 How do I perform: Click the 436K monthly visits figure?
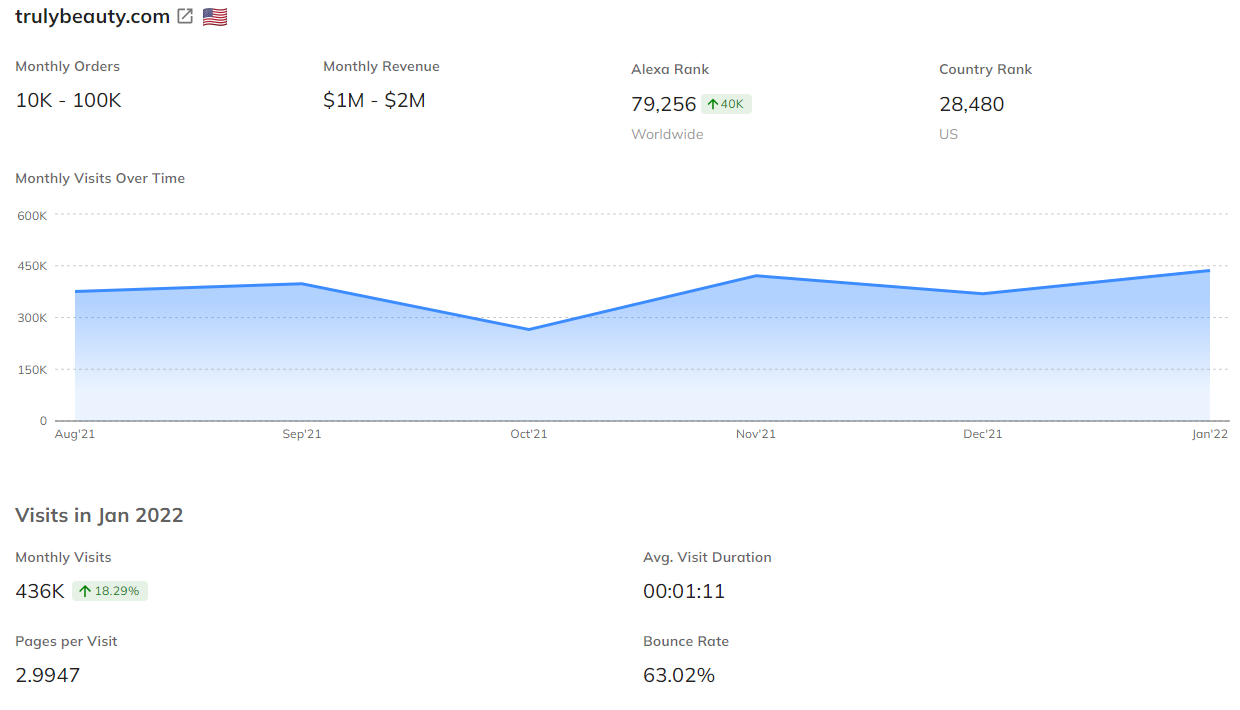tap(40, 591)
